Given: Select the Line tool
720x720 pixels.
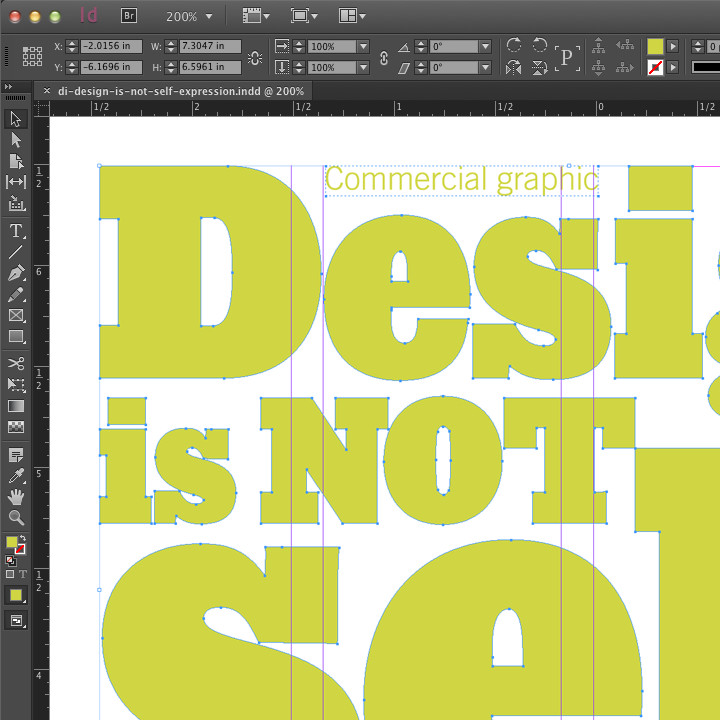Looking at the screenshot, I should 16,251.
